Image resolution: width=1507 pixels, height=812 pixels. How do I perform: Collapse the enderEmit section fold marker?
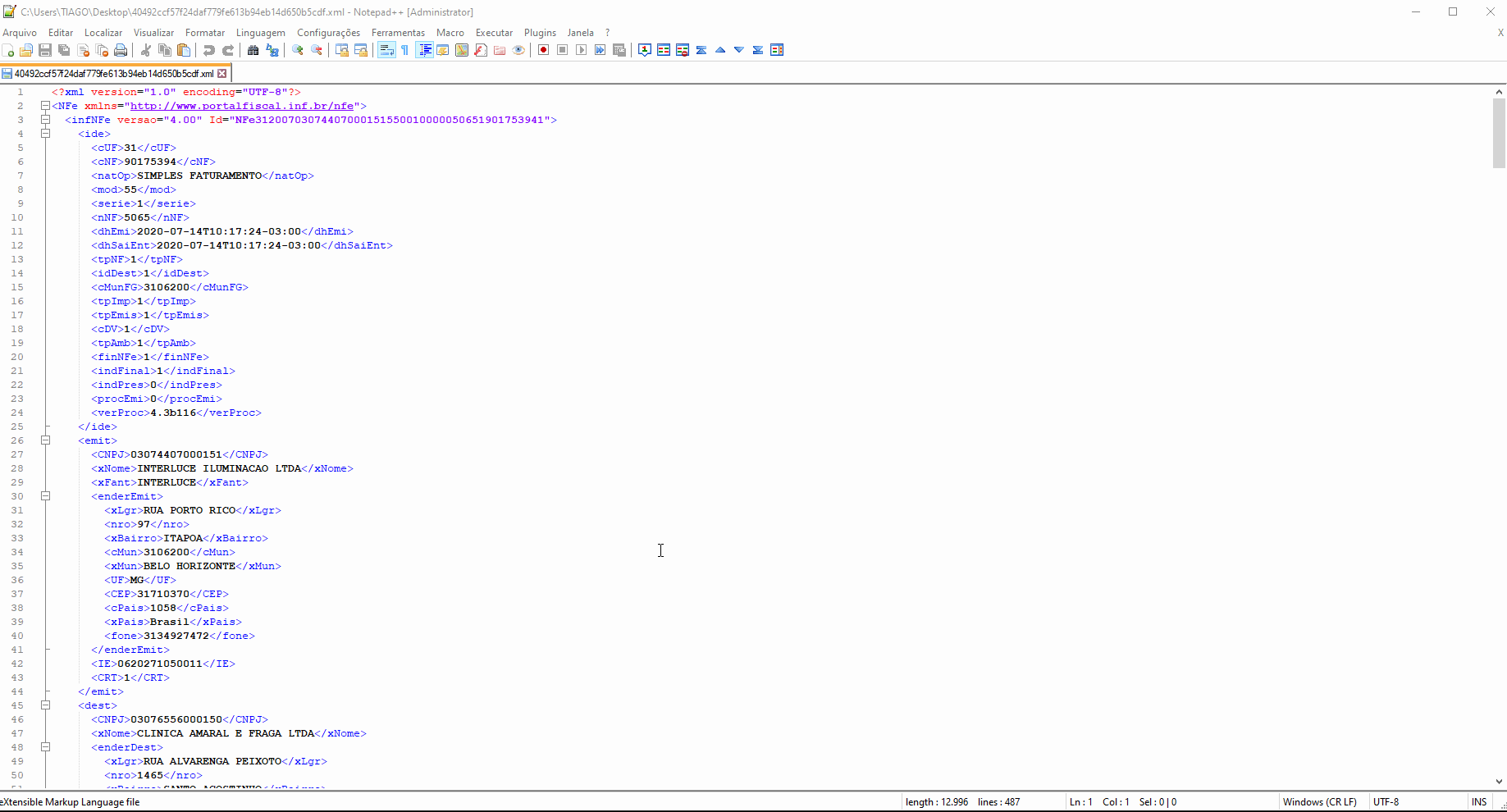pos(46,496)
